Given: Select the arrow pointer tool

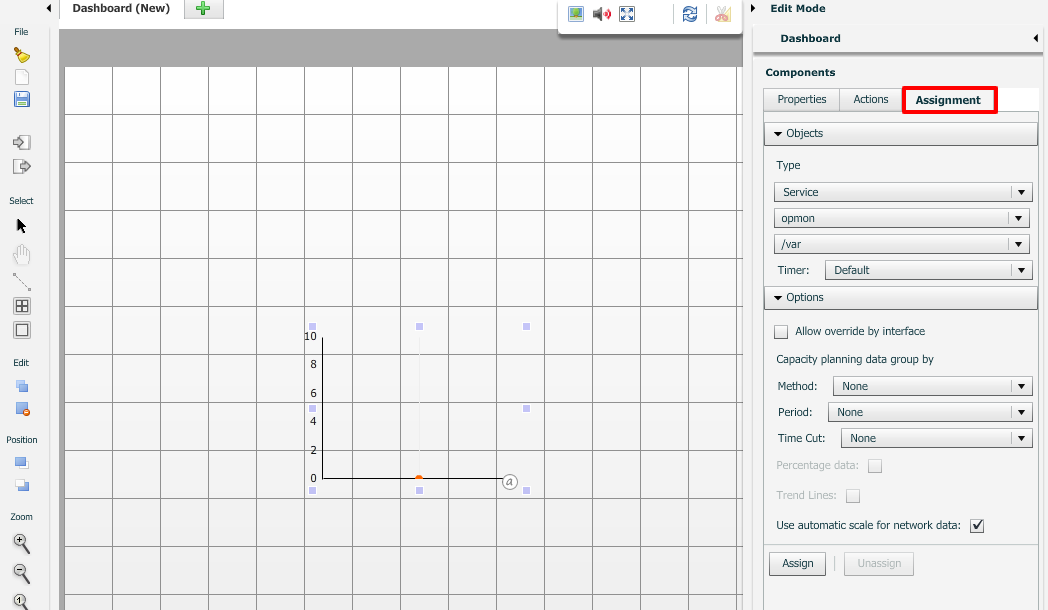Looking at the screenshot, I should tap(21, 226).
